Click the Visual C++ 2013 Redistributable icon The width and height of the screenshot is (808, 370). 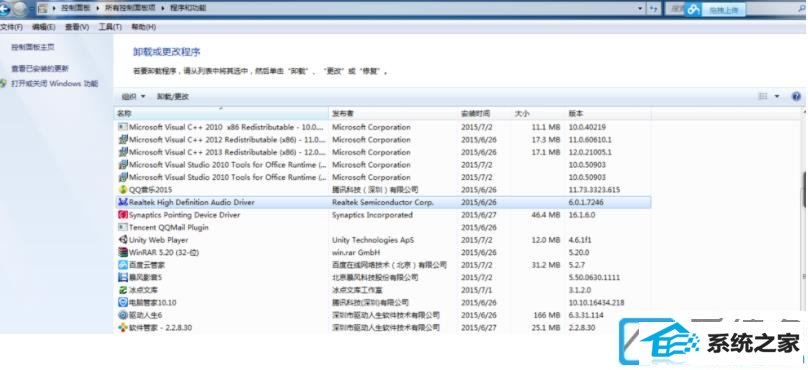click(x=123, y=152)
